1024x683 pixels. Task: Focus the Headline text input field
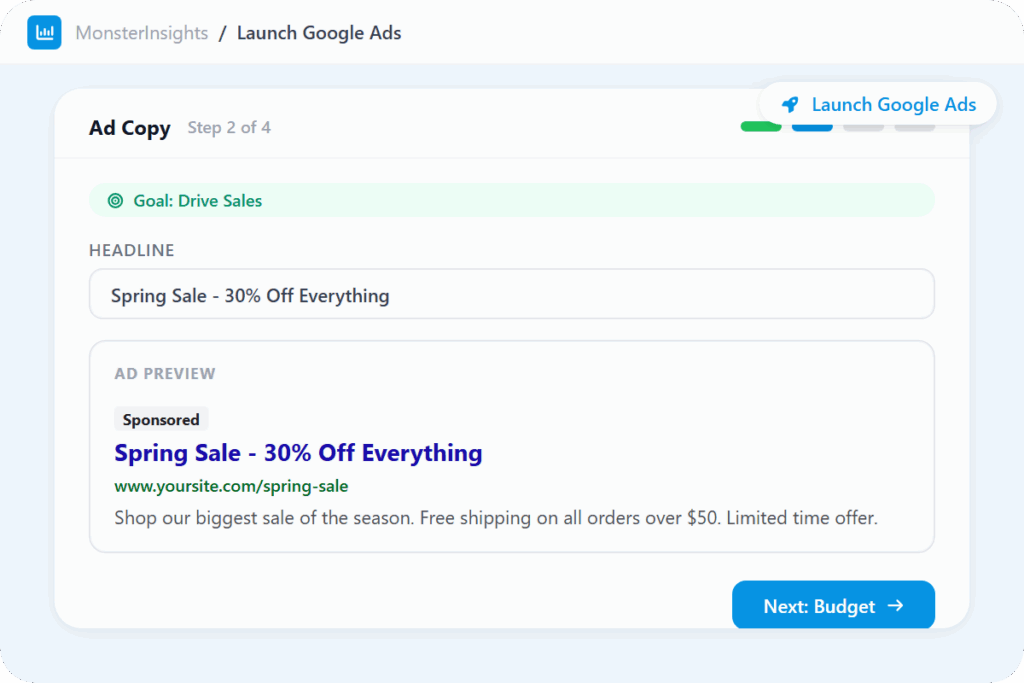(511, 294)
